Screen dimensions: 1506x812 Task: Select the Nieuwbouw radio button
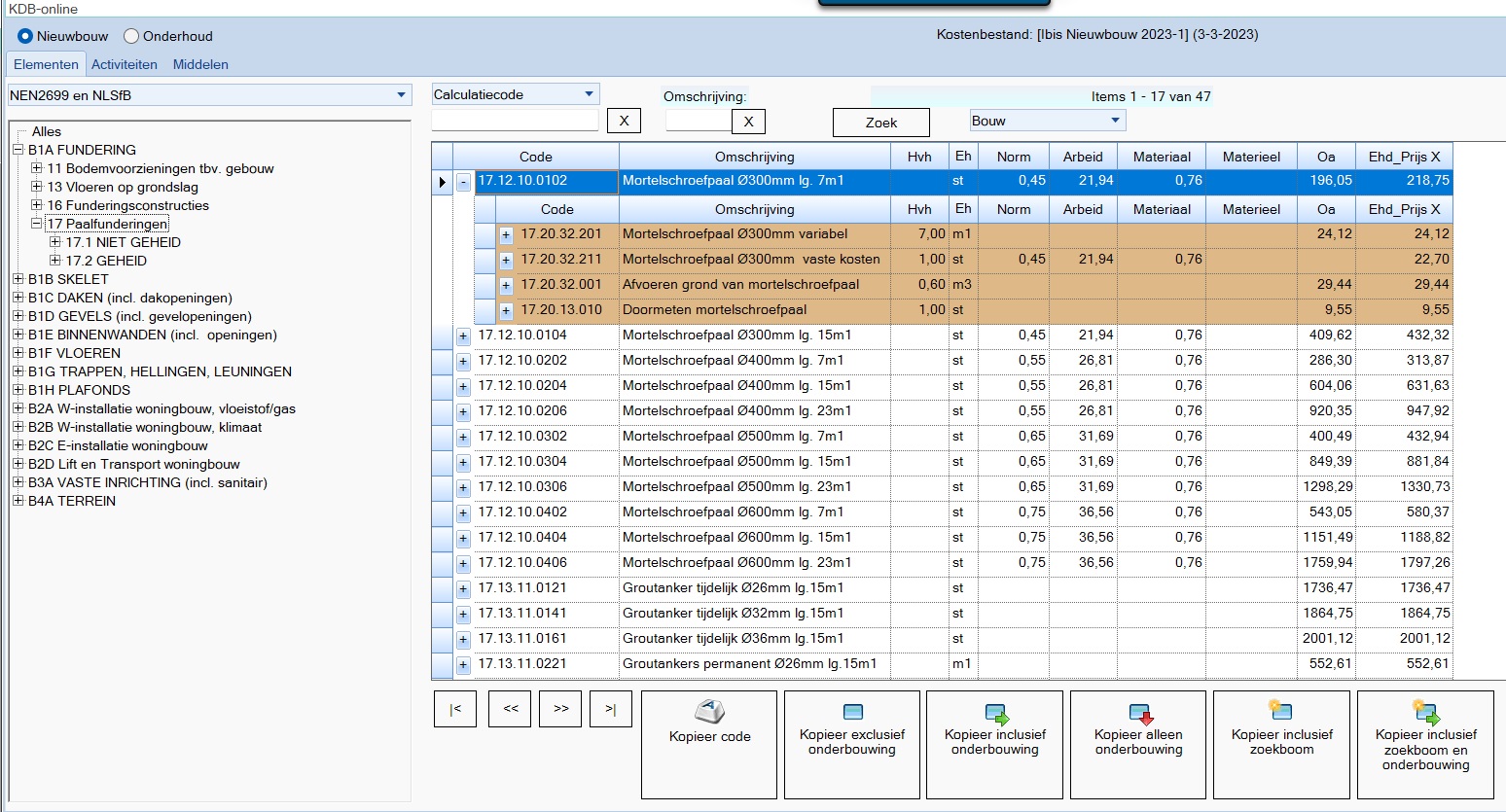25,36
